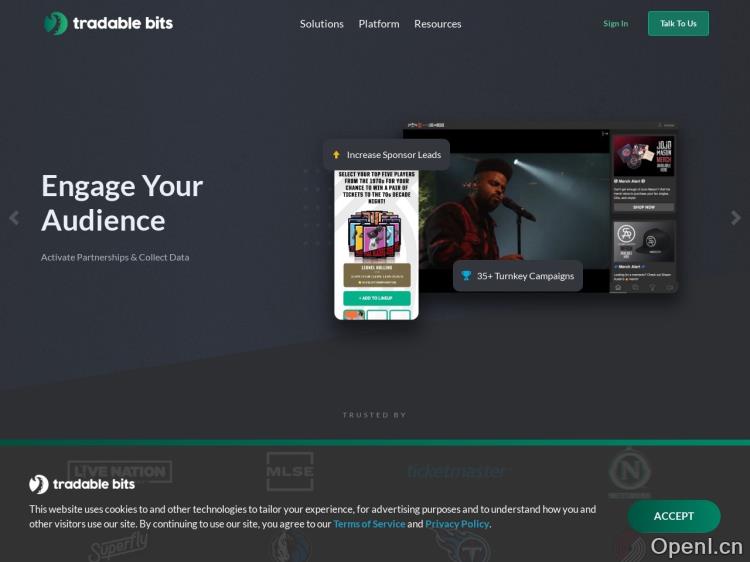The image size is (750, 562).
Task: Open the Privacy Policy link
Action: click(457, 524)
